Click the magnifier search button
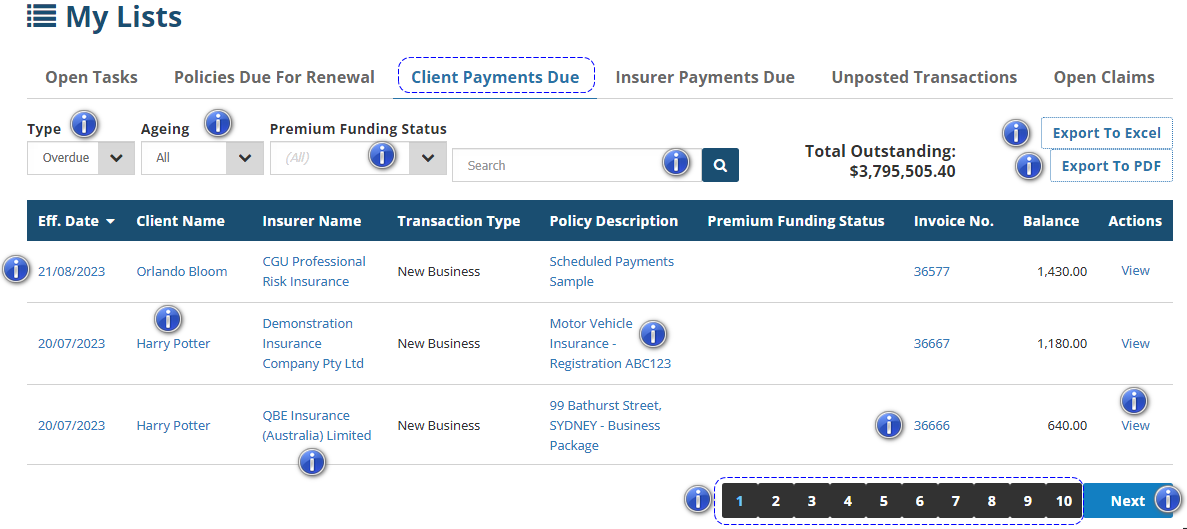 pos(720,165)
